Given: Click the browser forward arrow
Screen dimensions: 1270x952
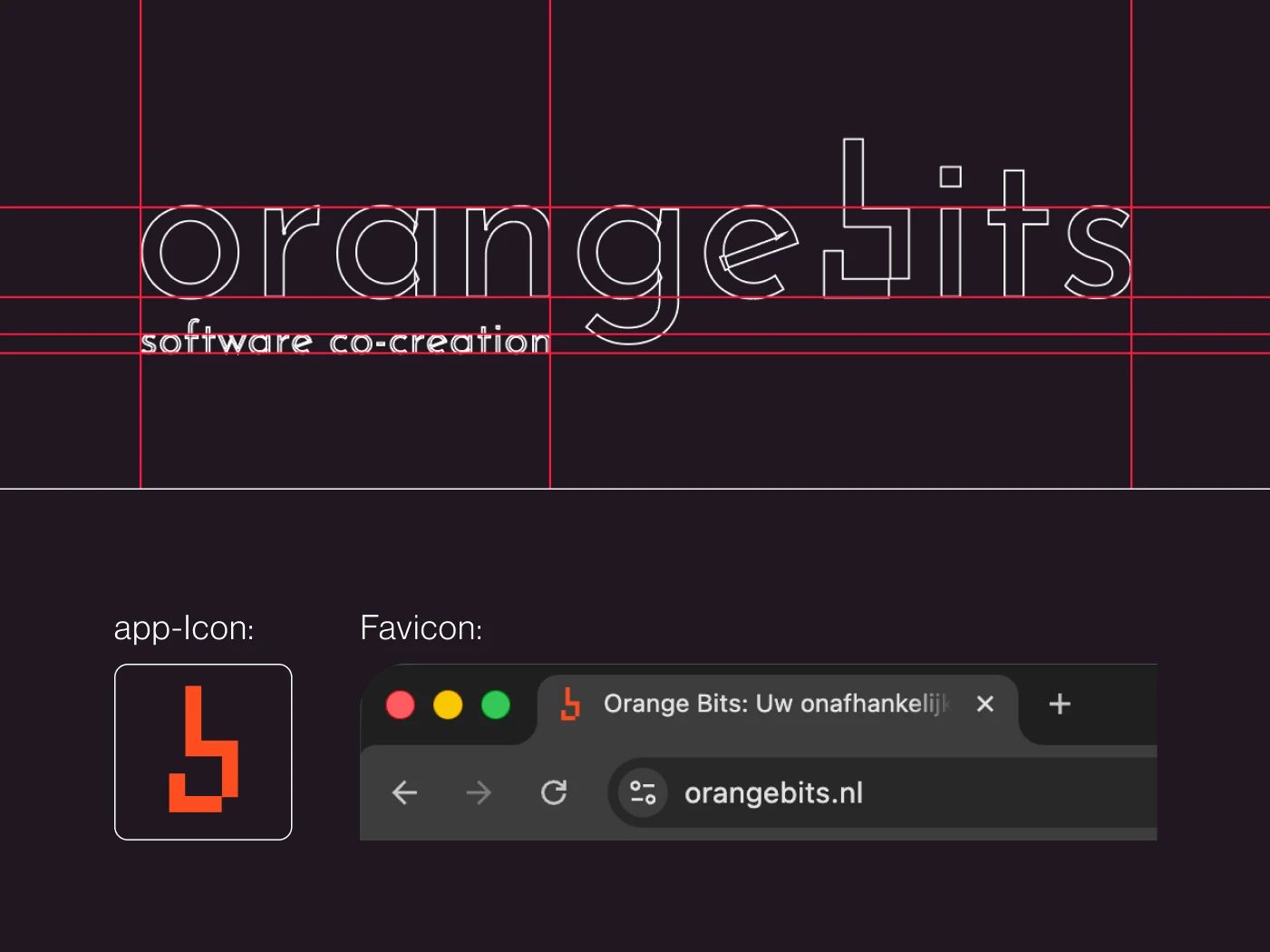Looking at the screenshot, I should click(479, 793).
